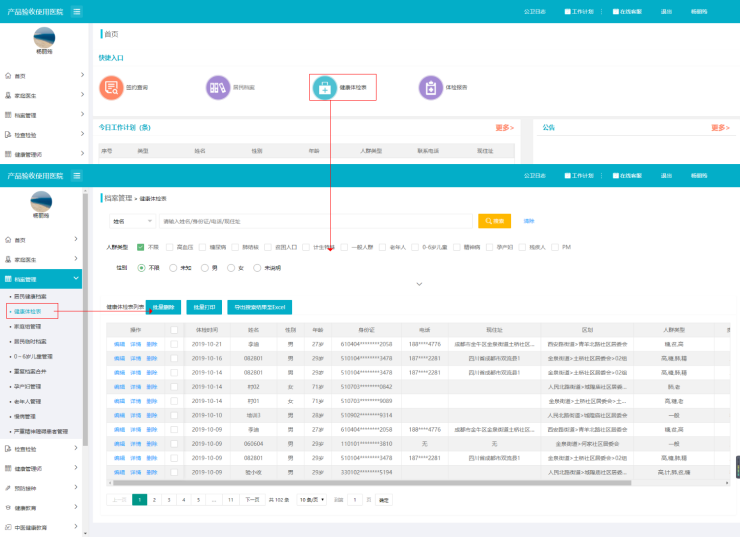Open 居民档案 purple quick entry icon
This screenshot has height=538, width=740.
click(x=217, y=88)
